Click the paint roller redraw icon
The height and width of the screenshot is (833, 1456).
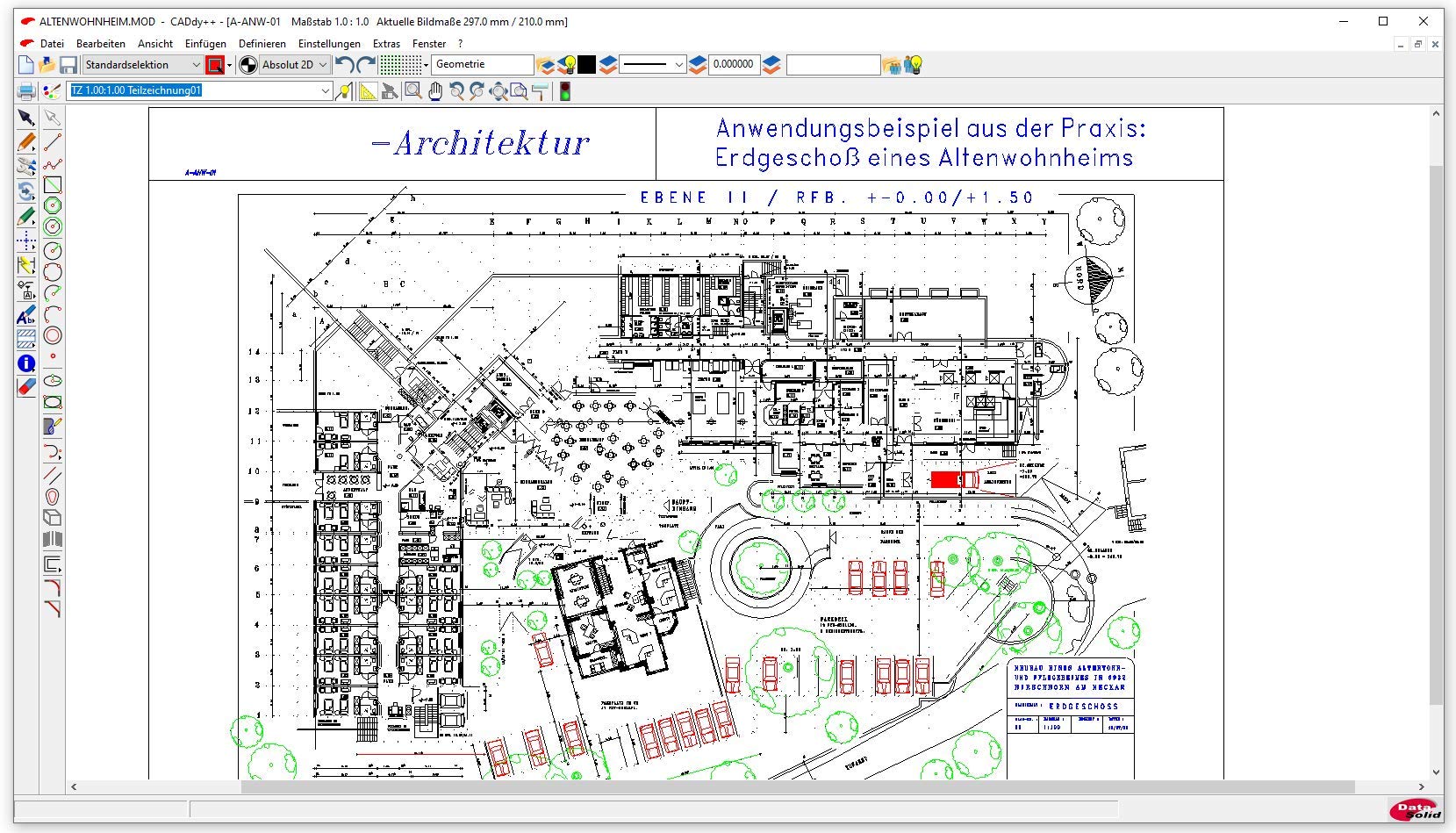coord(541,90)
